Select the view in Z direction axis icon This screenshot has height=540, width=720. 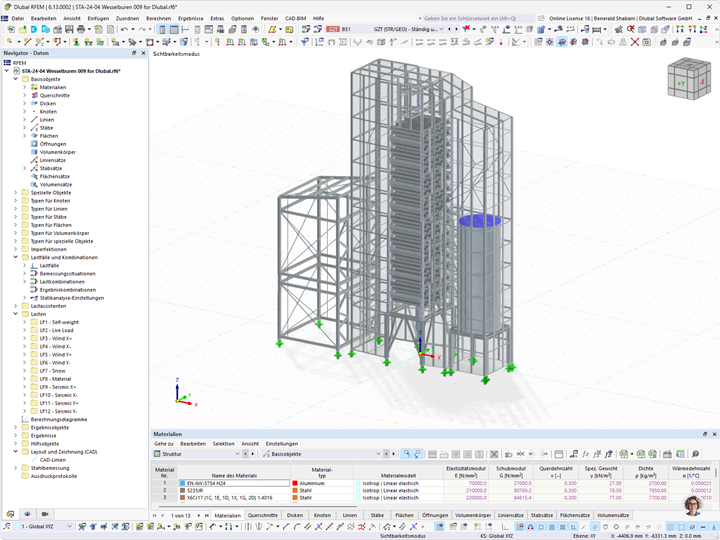click(703, 29)
